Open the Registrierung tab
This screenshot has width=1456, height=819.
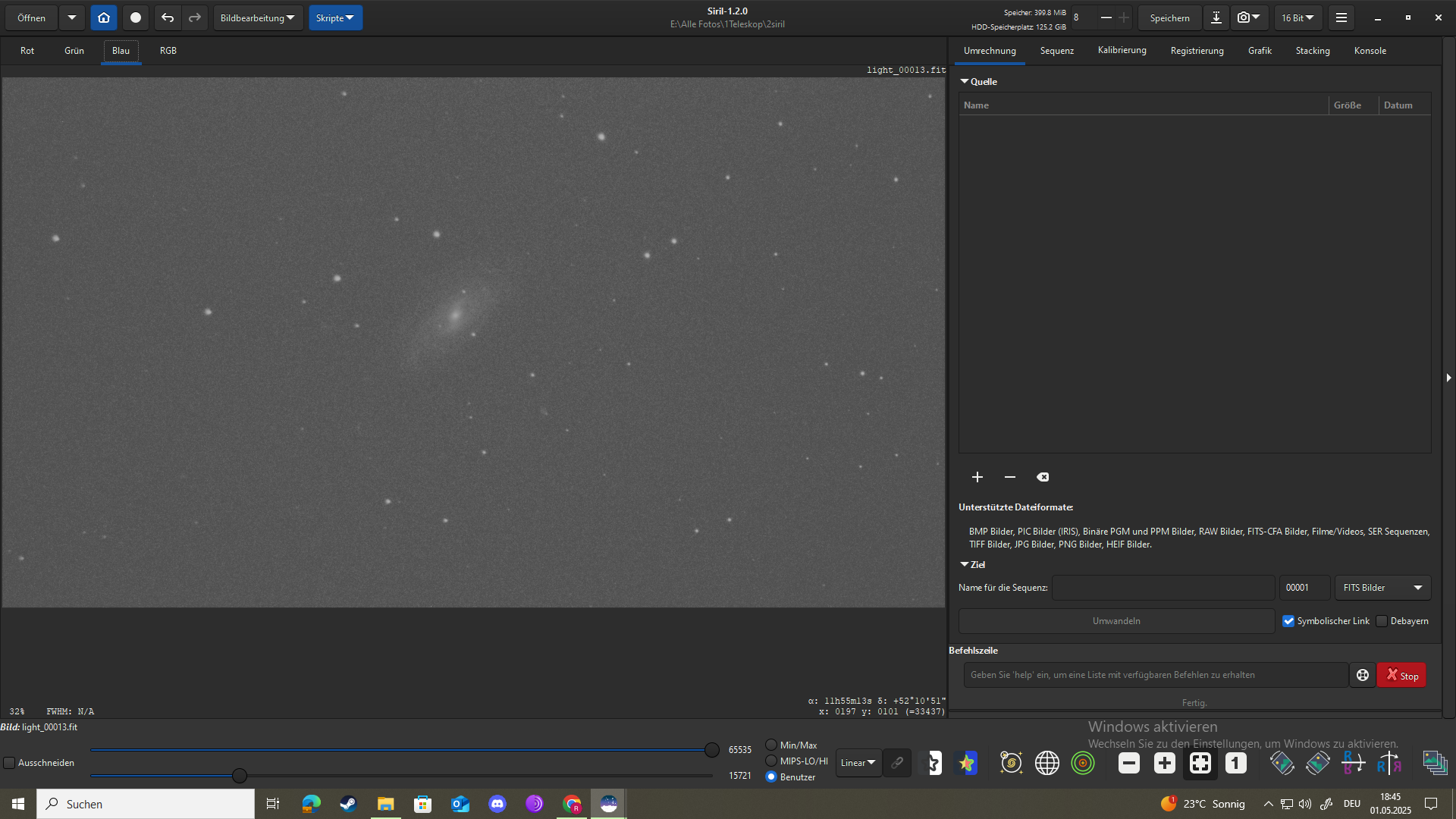point(1197,51)
